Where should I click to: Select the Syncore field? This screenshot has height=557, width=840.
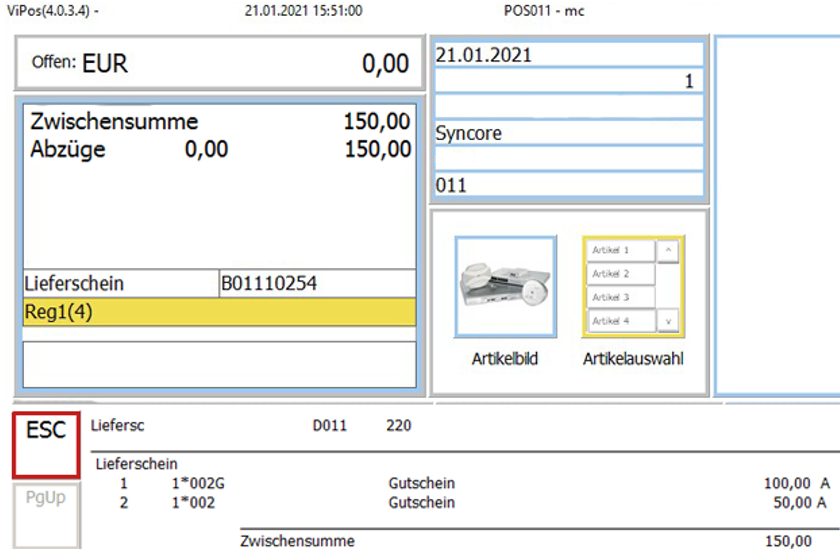coord(568,133)
